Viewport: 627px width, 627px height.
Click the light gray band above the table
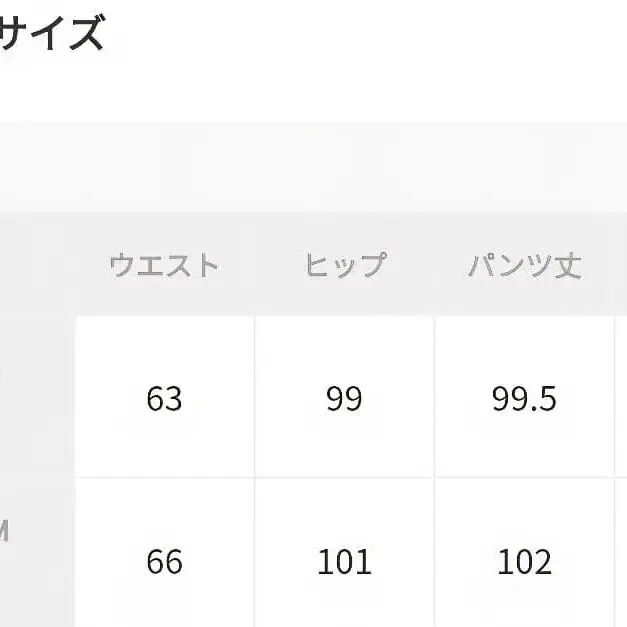coord(313,167)
